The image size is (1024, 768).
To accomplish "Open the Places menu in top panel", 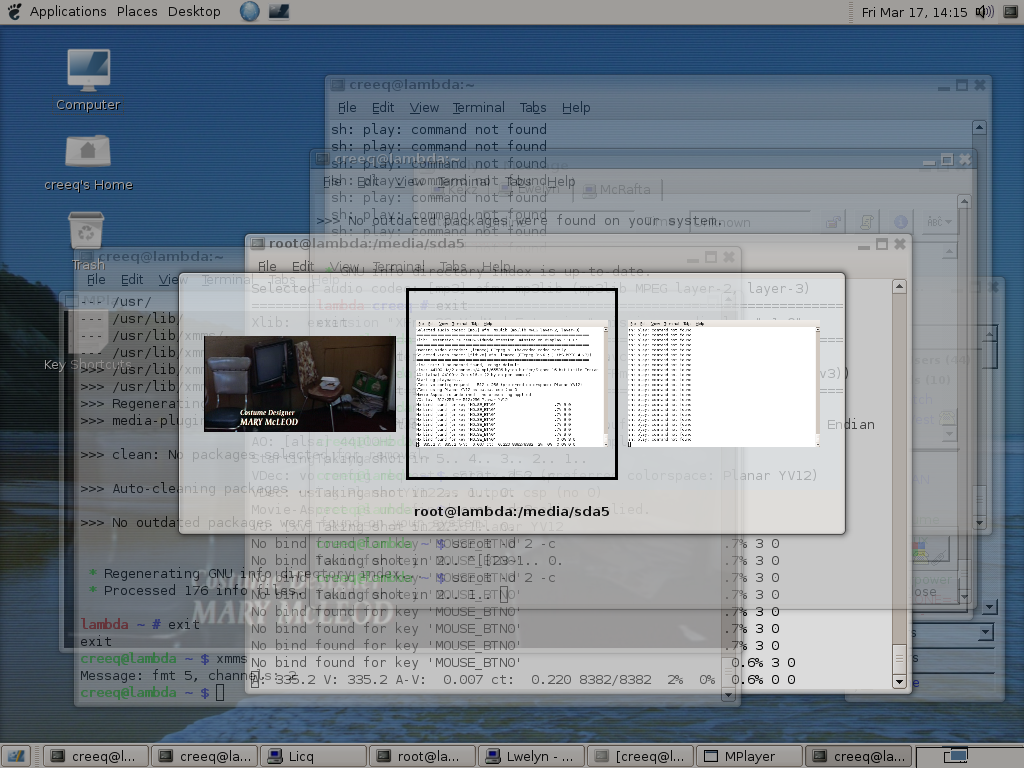I will coord(137,12).
